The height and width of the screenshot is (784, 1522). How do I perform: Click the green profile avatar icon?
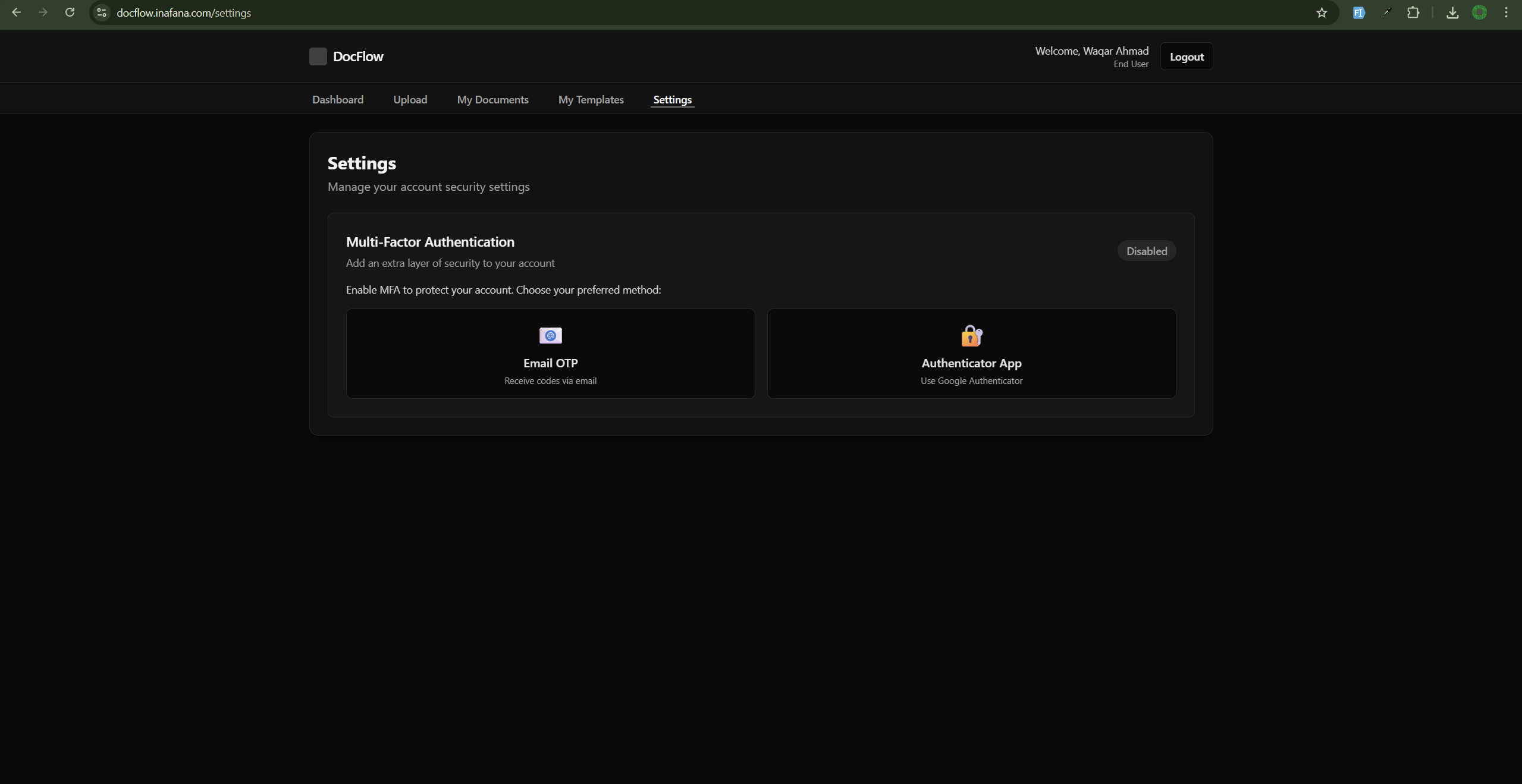click(x=1479, y=12)
